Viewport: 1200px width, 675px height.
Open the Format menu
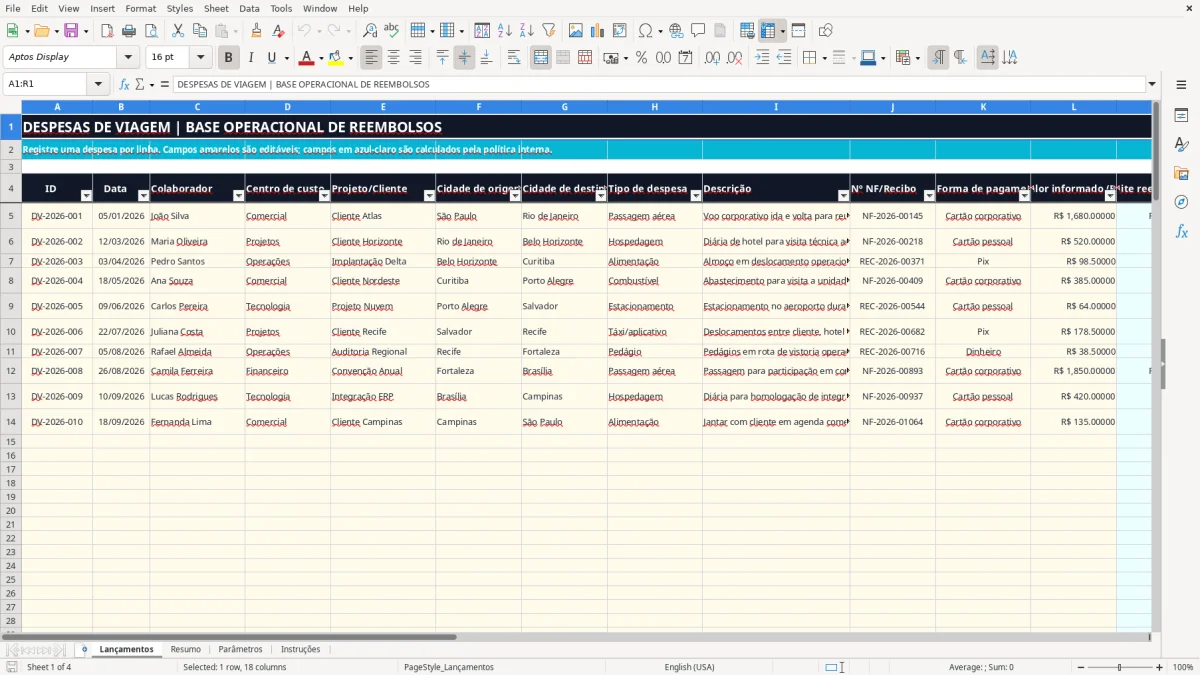point(140,8)
